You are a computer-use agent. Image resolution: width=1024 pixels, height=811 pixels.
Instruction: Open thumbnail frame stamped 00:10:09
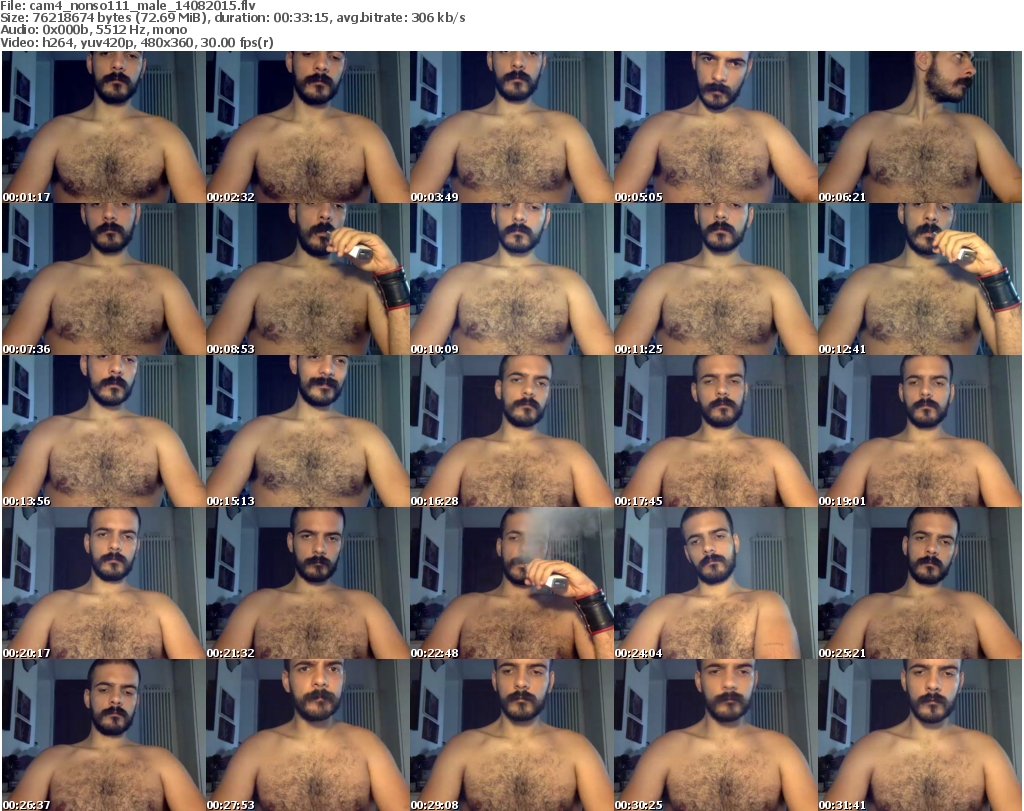pos(512,279)
